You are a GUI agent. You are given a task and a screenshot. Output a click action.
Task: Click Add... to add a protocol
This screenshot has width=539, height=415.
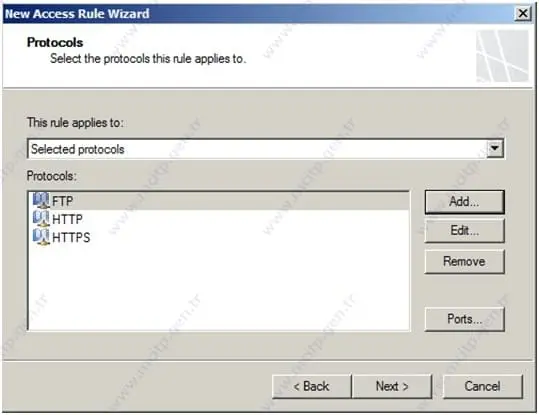464,202
